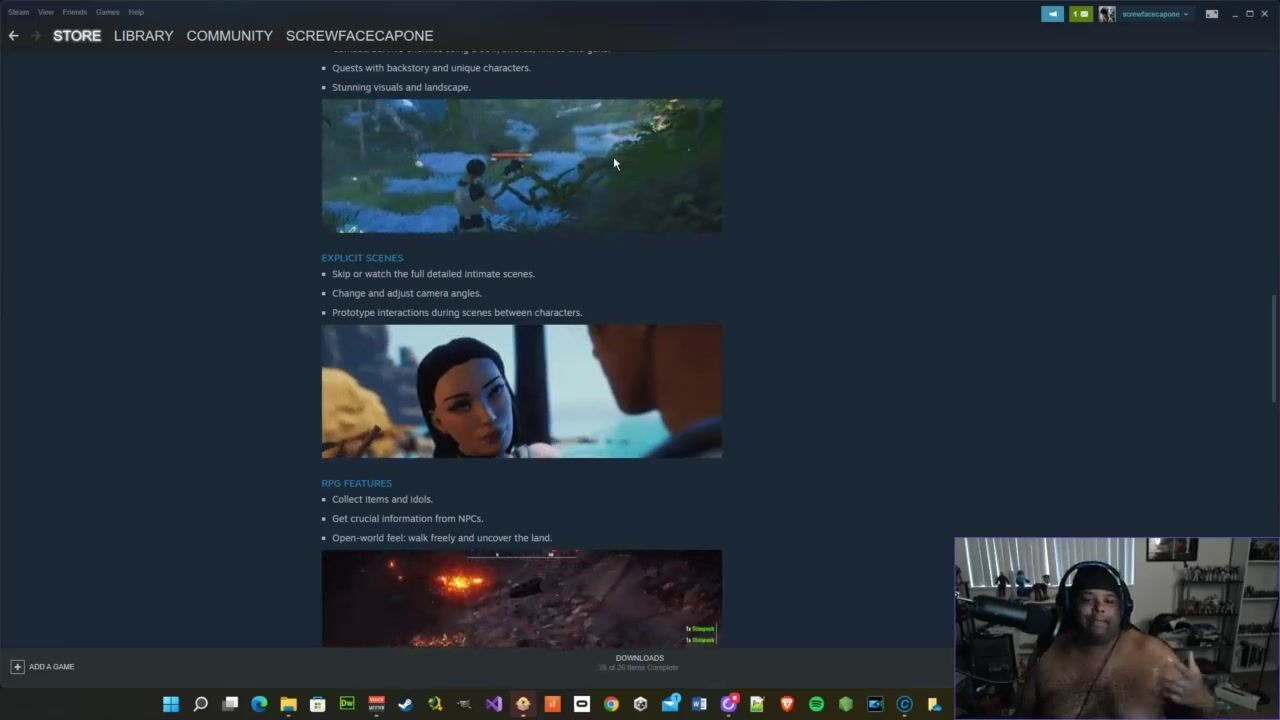
Task: Open the Downloads status at bottom
Action: pos(639,662)
